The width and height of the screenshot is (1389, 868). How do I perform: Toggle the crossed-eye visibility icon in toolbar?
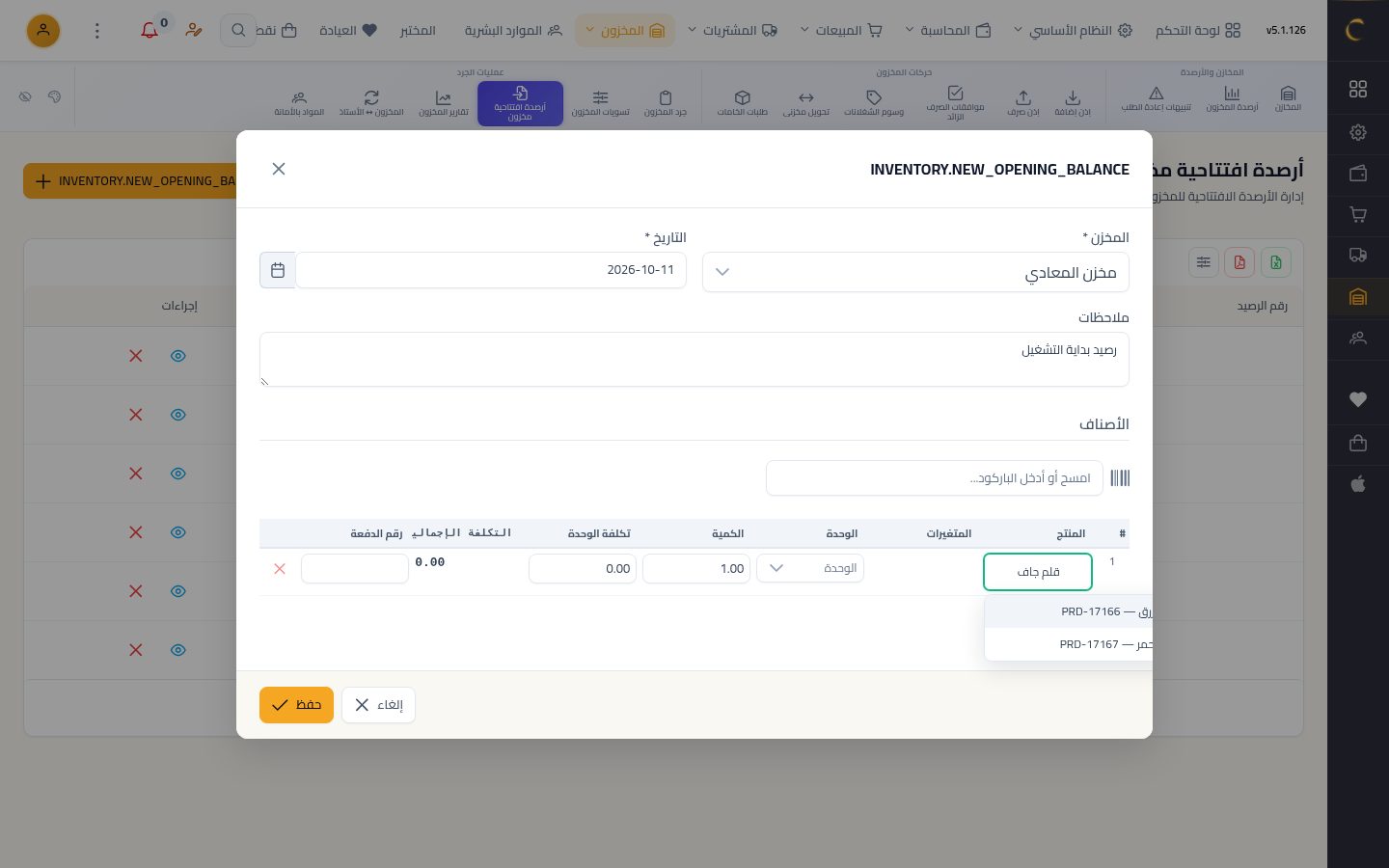point(25,96)
